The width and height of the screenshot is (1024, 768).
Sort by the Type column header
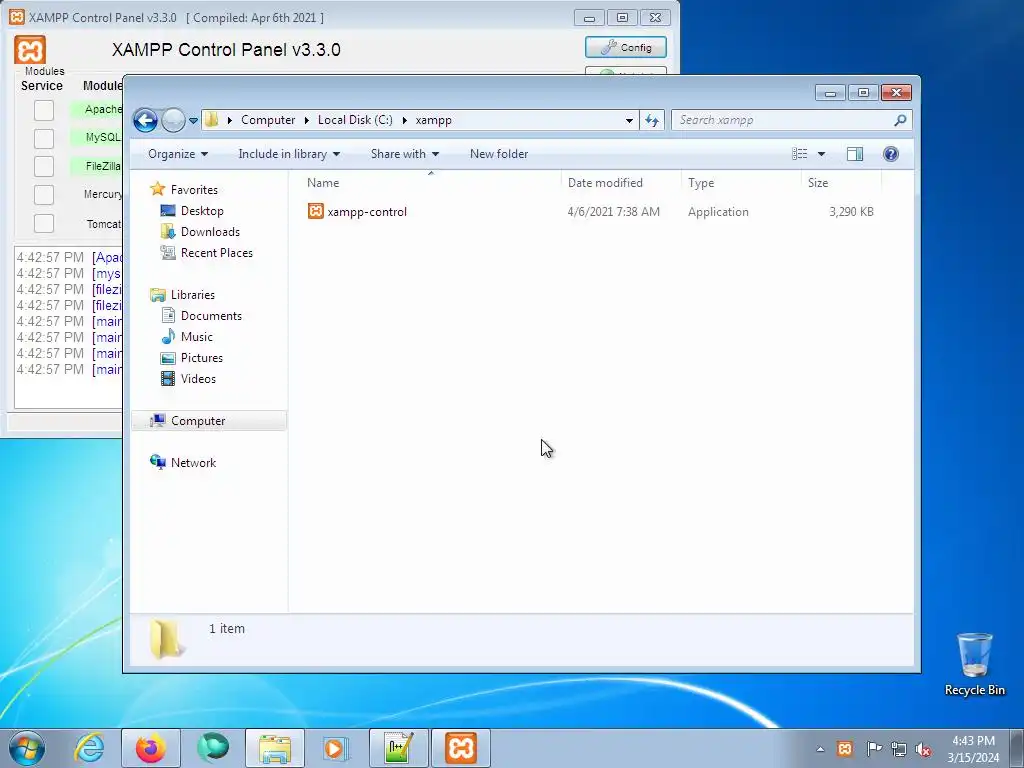coord(701,183)
